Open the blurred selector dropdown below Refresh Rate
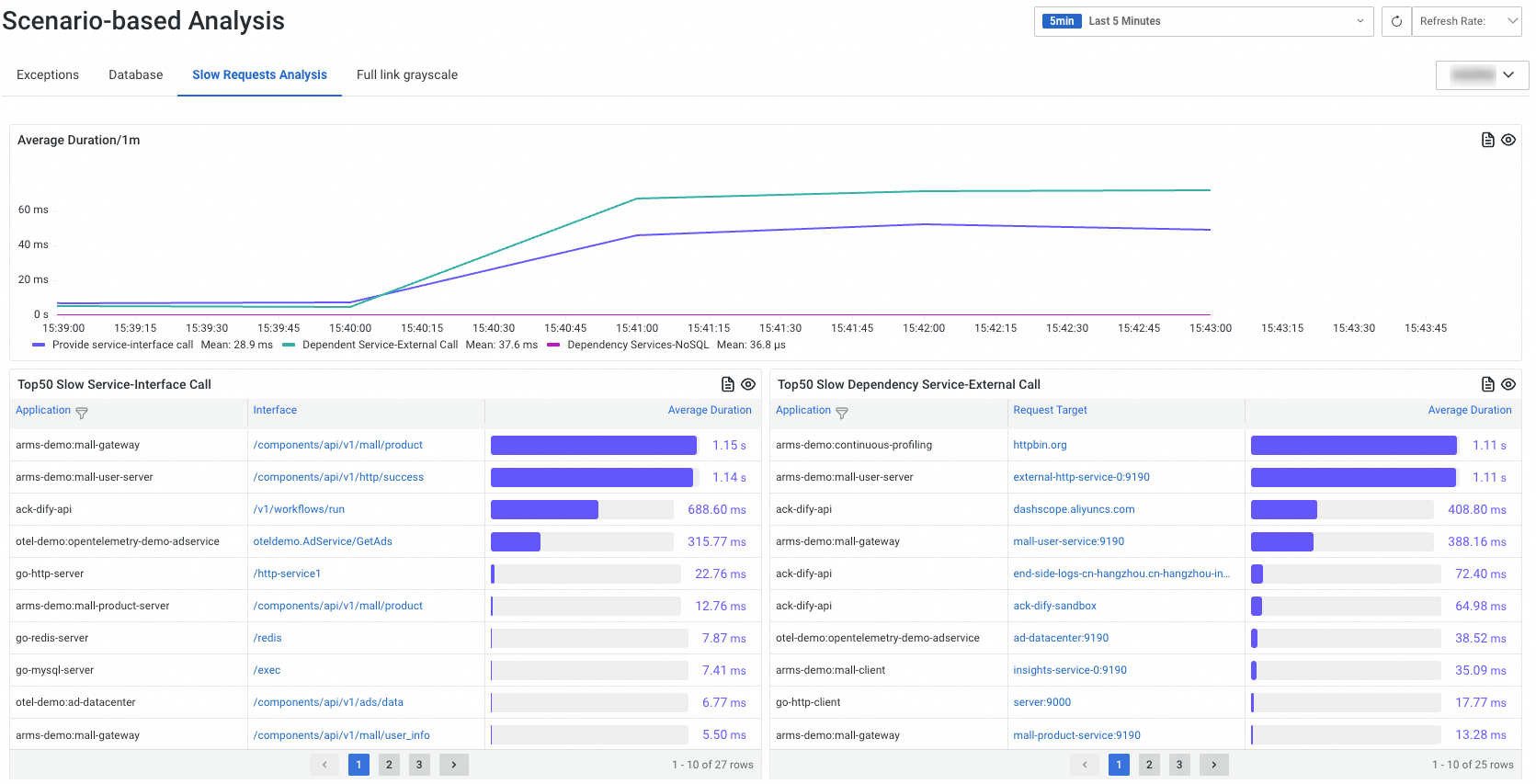 click(1482, 75)
